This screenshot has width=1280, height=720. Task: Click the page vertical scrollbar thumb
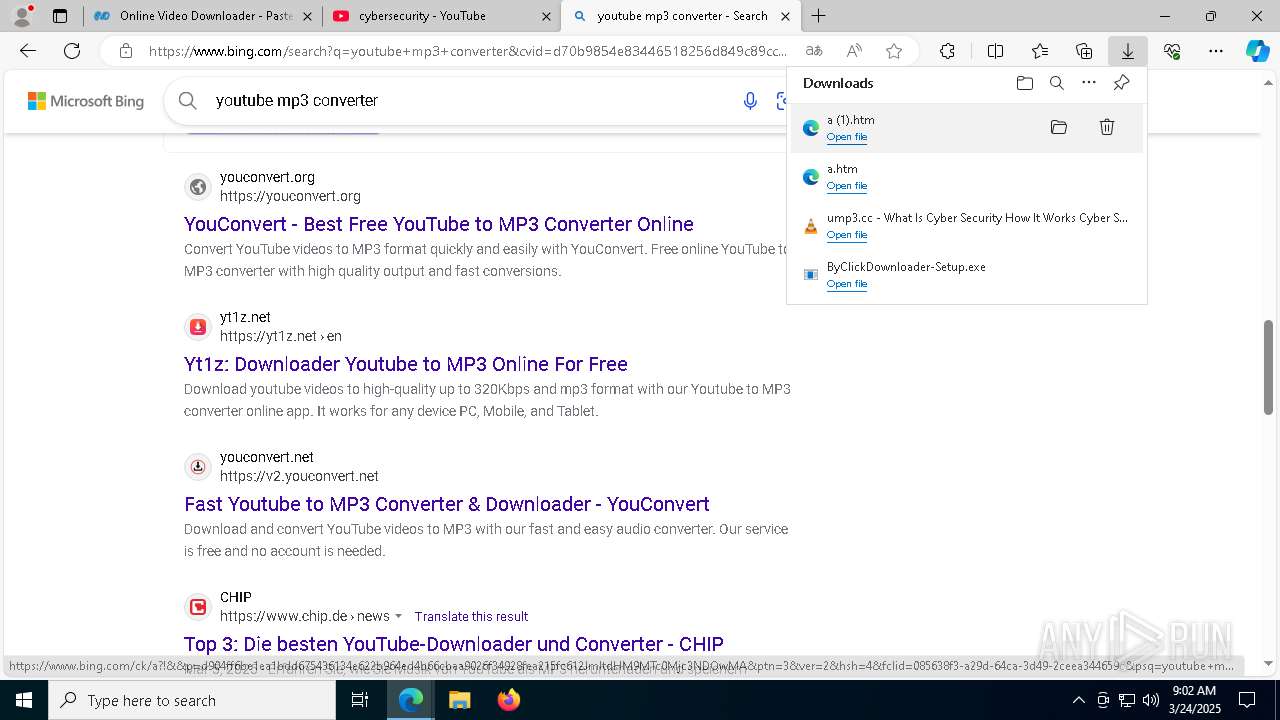pyautogui.click(x=1268, y=367)
